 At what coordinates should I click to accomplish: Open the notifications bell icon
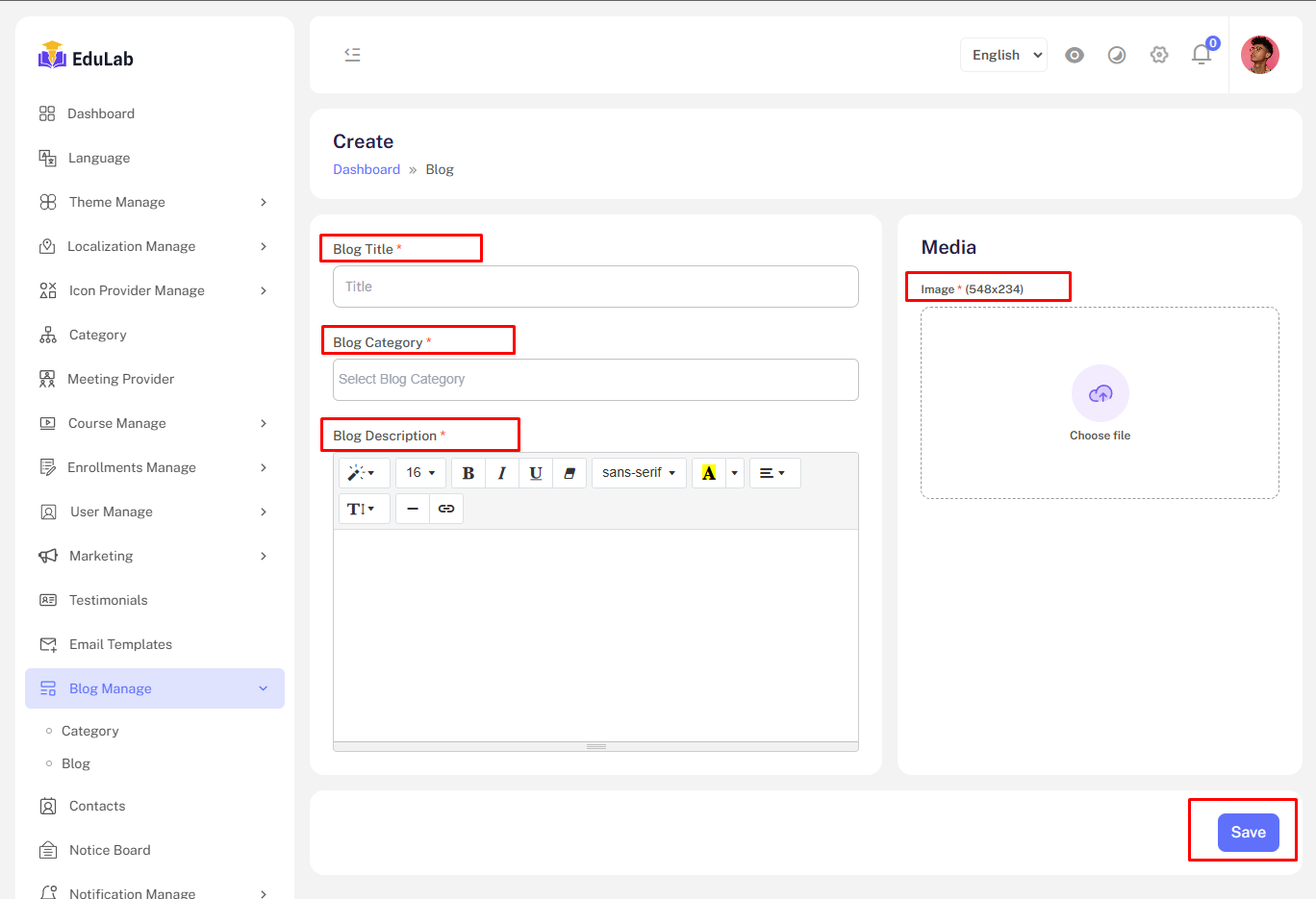1201,55
